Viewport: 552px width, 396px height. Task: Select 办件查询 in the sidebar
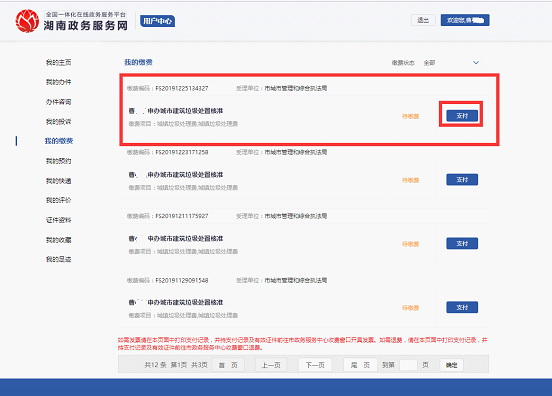[x=58, y=102]
